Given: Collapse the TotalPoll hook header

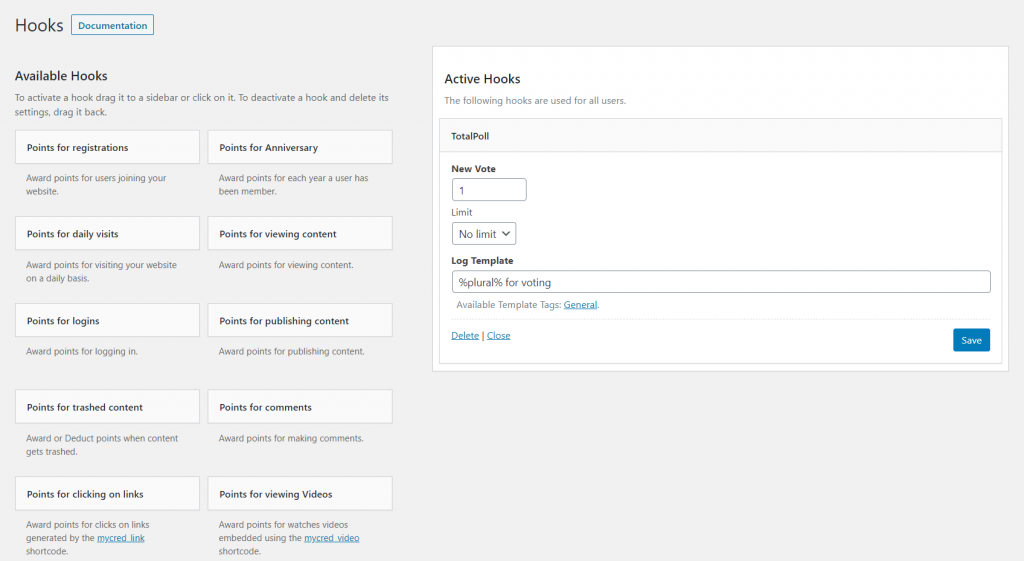Looking at the screenshot, I should (x=720, y=136).
